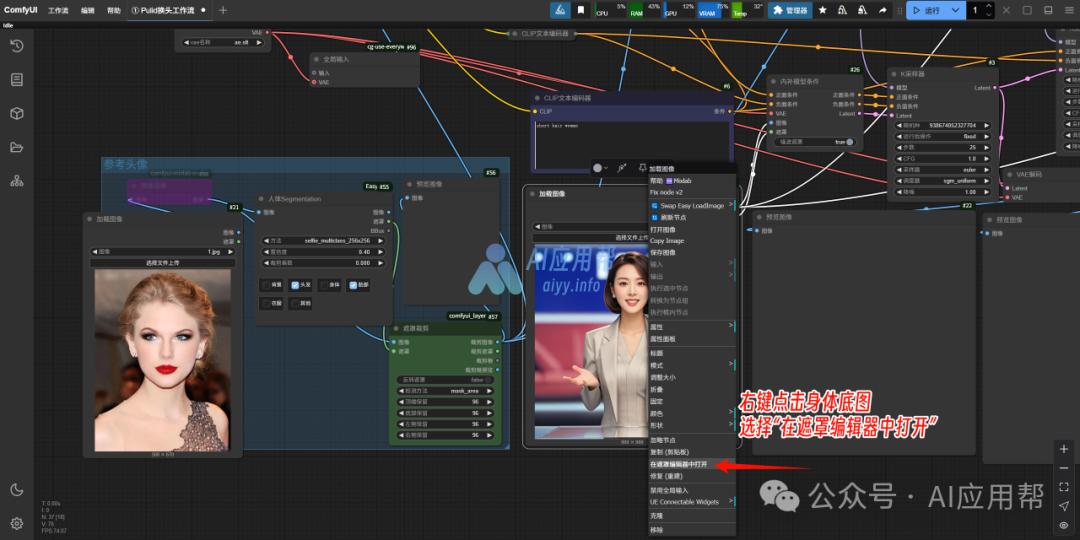1080x540 pixels.
Task: Increase 置信度 0.40 with right arrow
Action: coord(382,252)
